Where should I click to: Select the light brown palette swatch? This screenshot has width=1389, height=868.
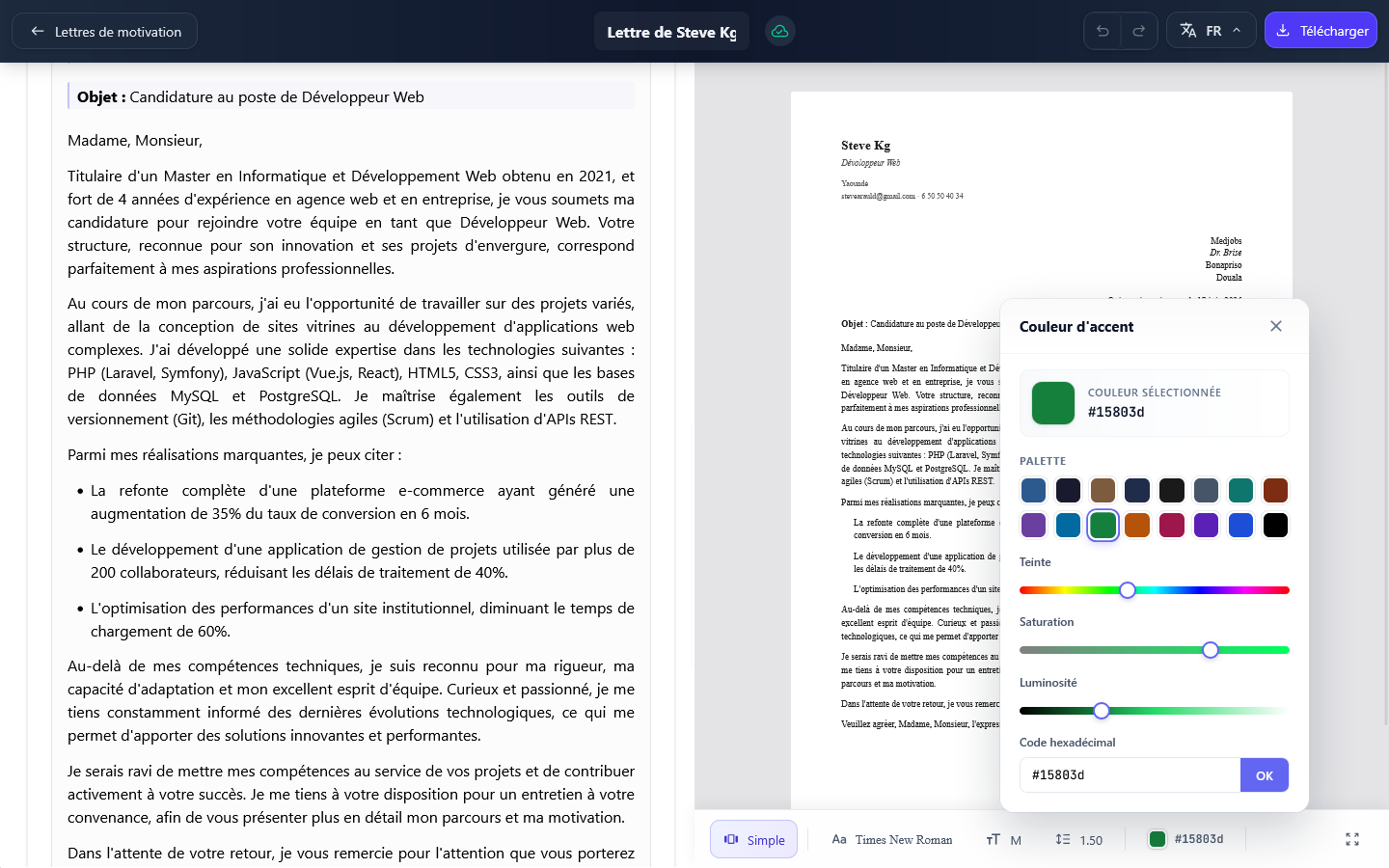coord(1103,490)
